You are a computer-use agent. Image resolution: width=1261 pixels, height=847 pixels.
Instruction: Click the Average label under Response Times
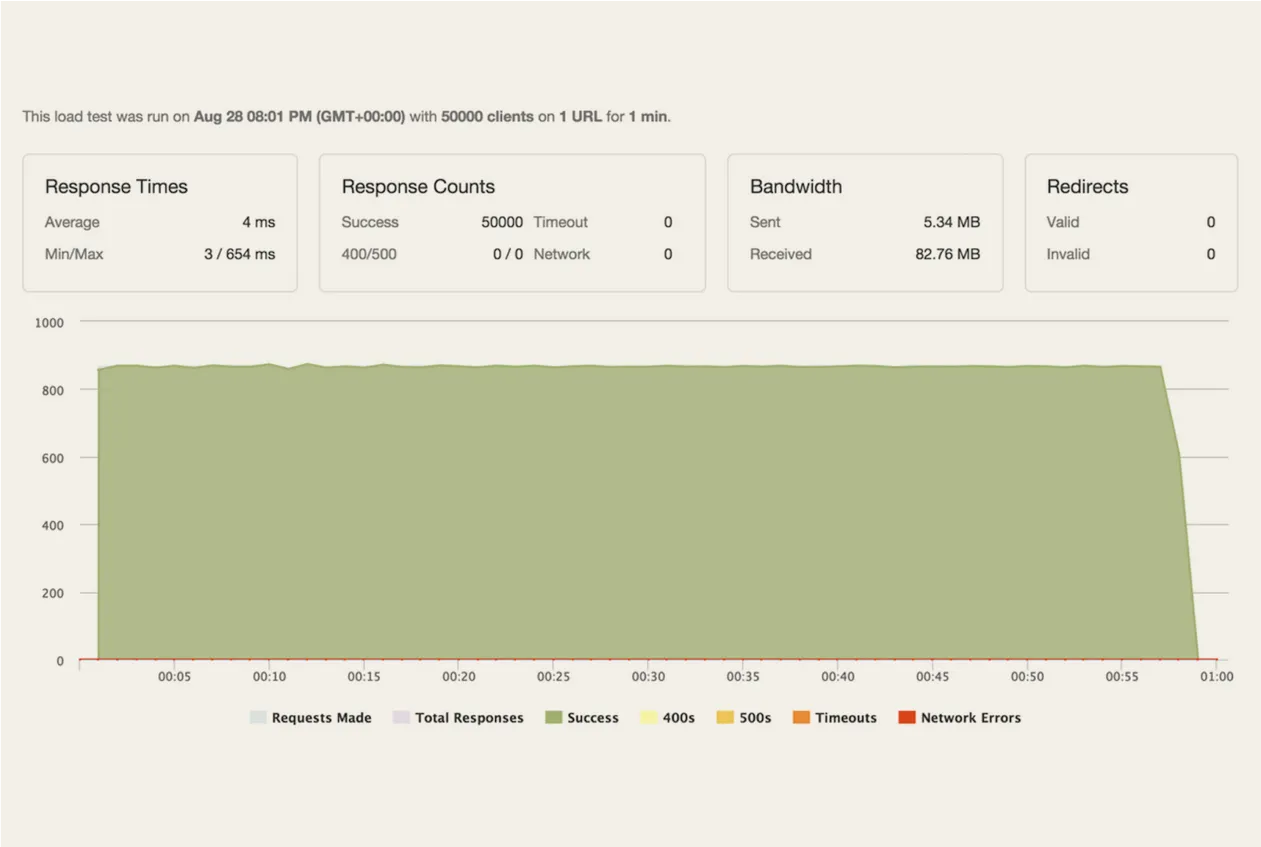72,222
